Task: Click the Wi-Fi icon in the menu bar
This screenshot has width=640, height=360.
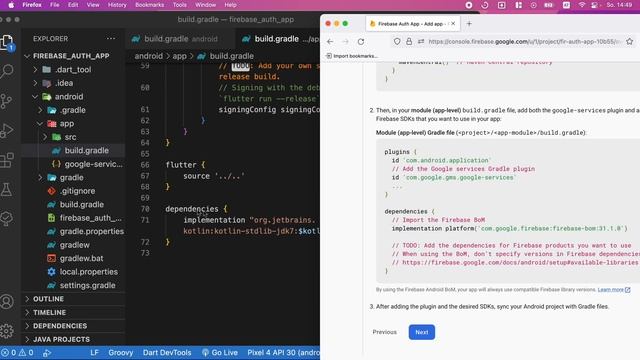Action: [582, 5]
